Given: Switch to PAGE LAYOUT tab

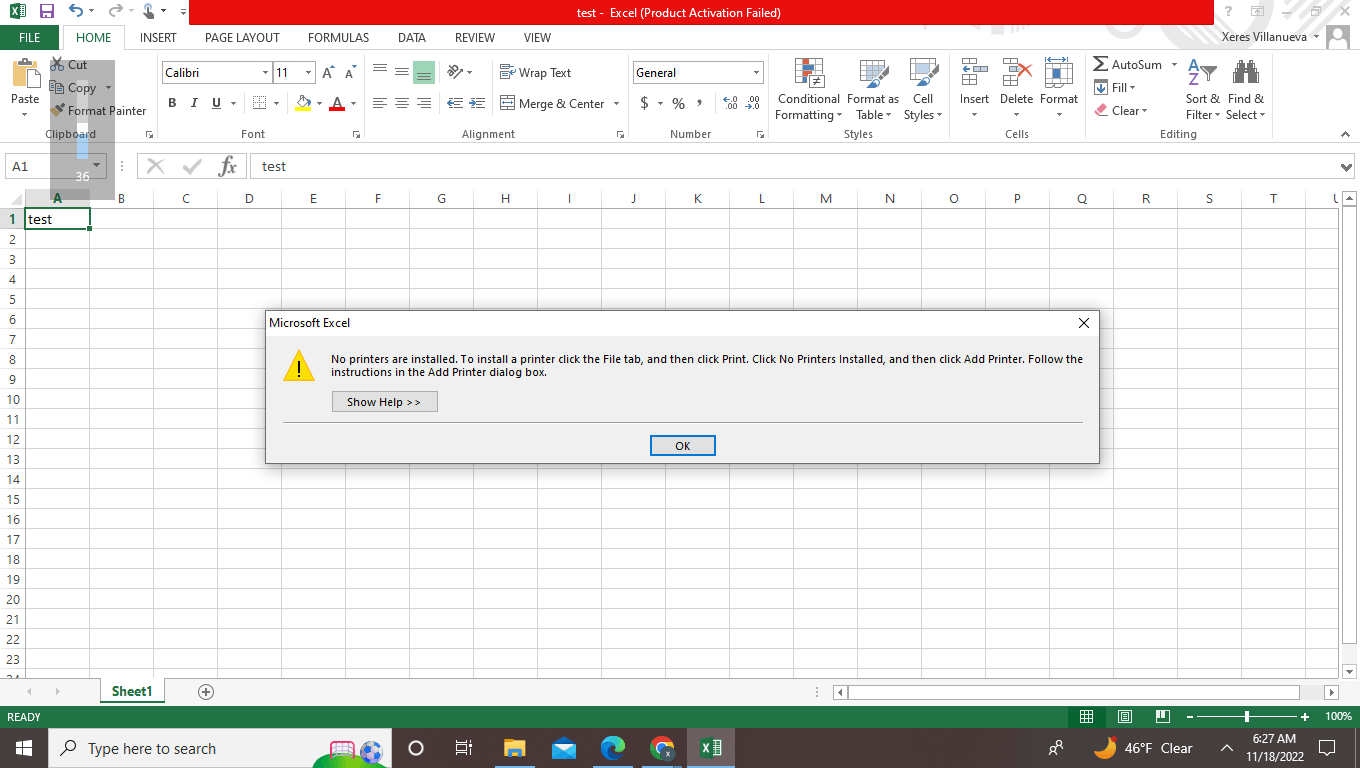Looking at the screenshot, I should point(242,37).
